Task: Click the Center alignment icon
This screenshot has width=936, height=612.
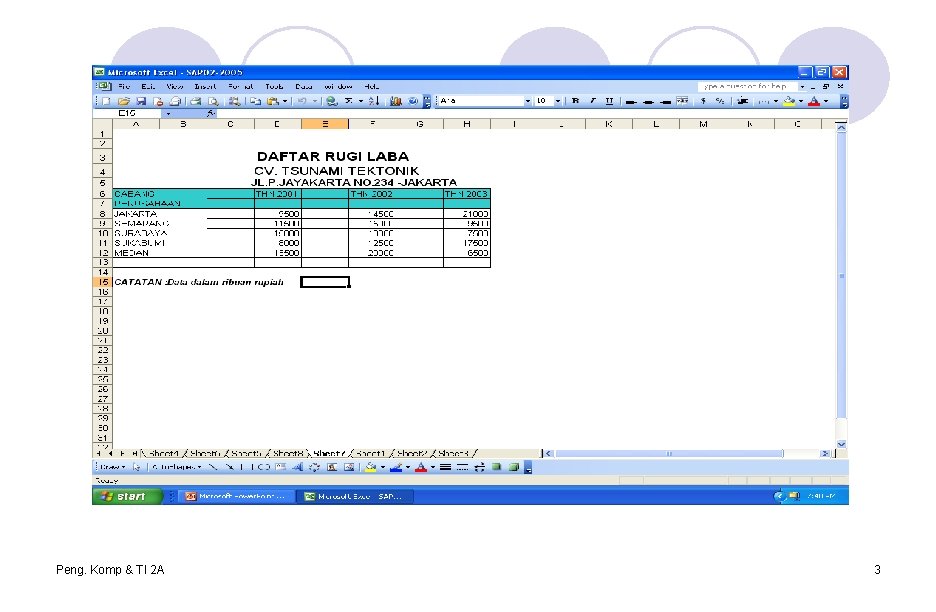Action: [x=648, y=102]
